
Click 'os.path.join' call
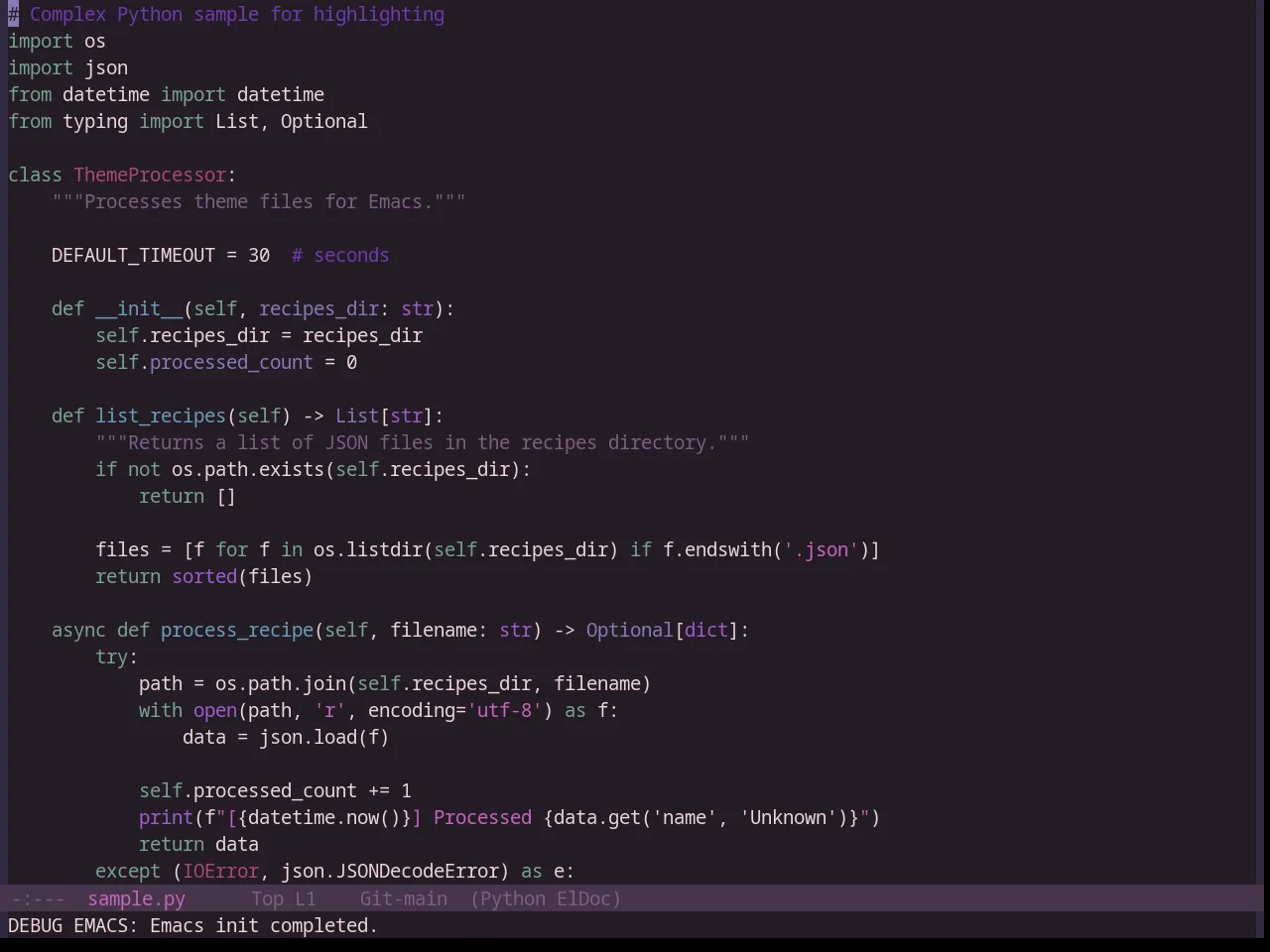coord(281,683)
